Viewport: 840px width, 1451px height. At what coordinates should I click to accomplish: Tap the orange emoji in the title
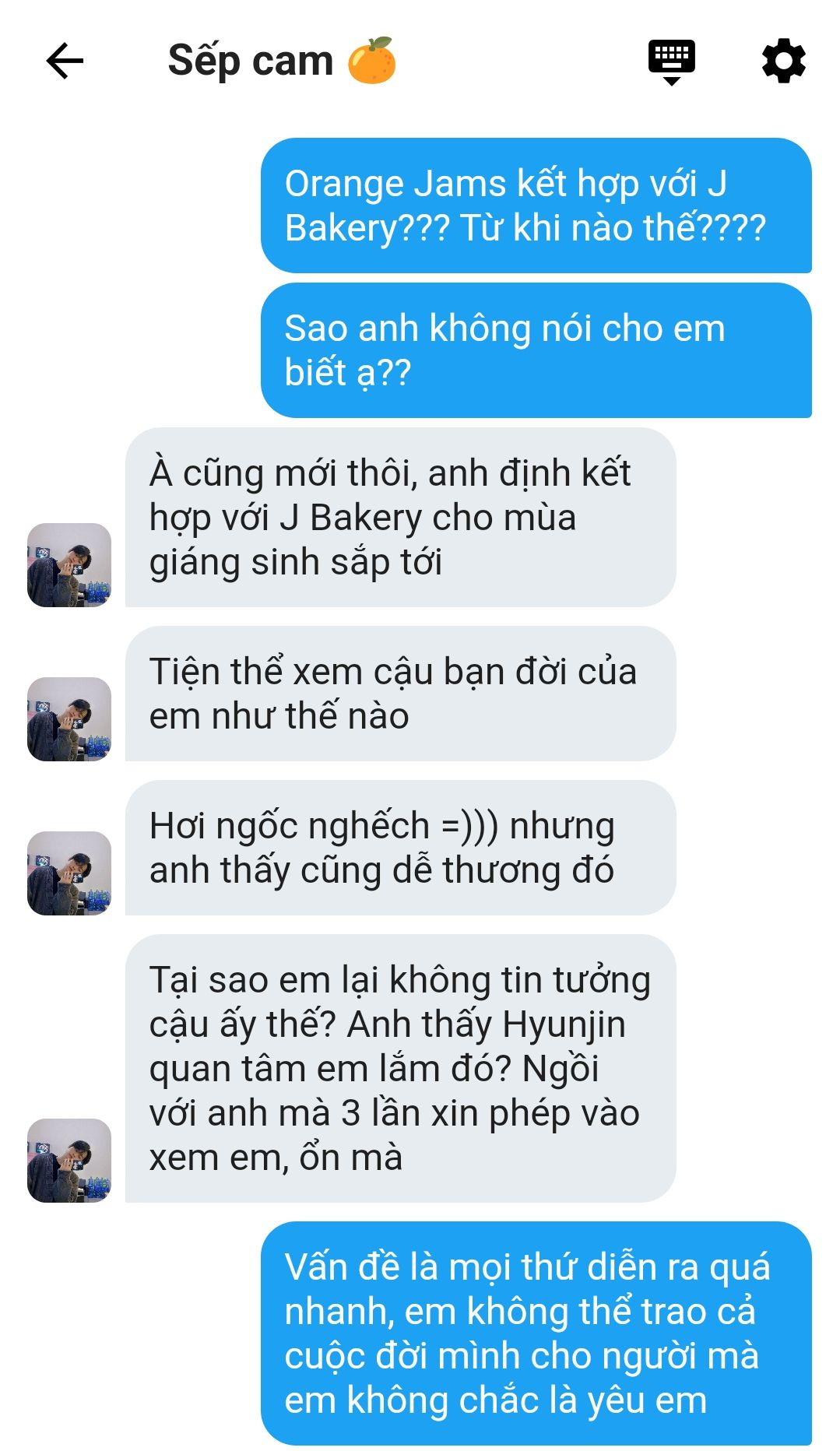[372, 60]
